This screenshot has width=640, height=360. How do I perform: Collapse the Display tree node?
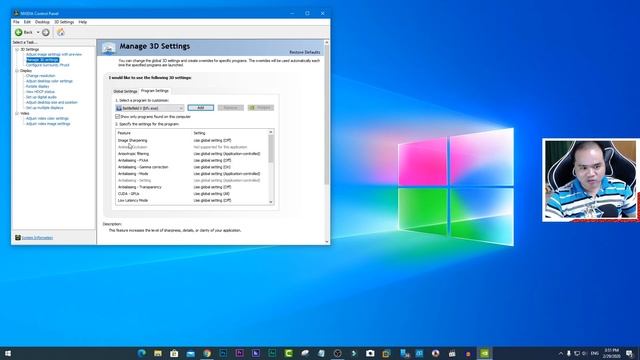point(17,71)
